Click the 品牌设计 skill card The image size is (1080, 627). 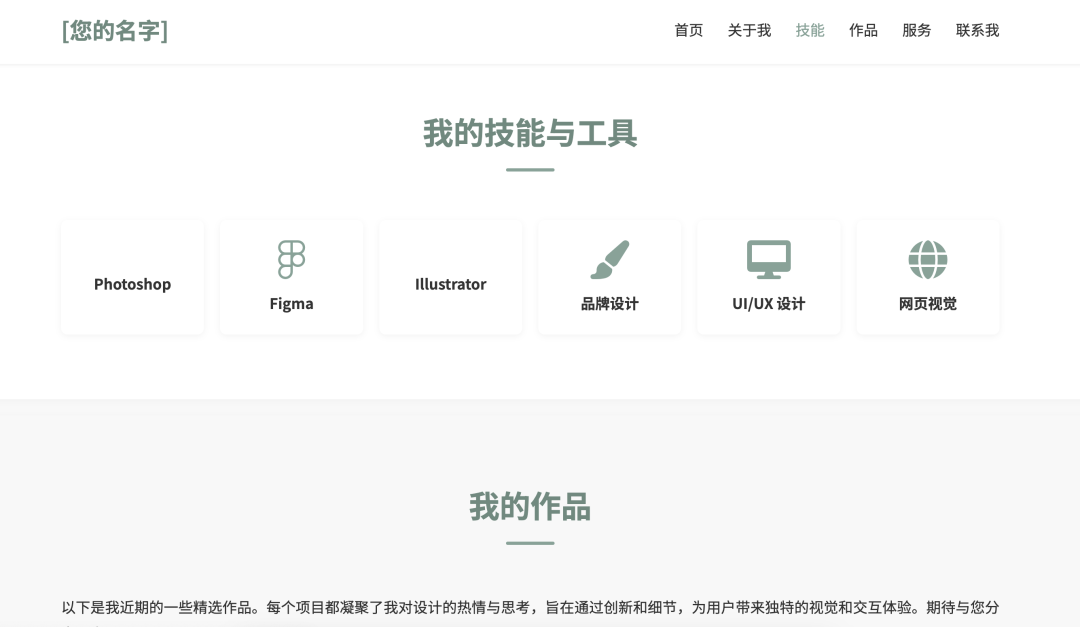(609, 277)
